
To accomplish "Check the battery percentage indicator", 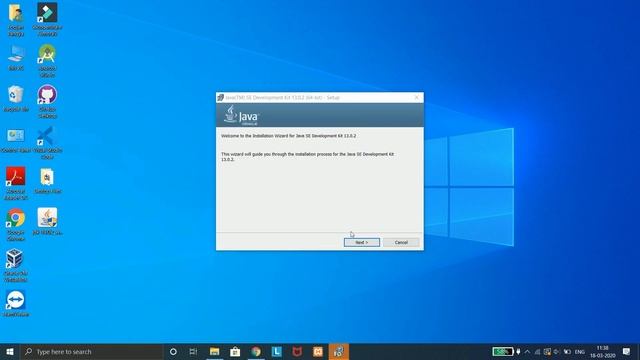I will pos(502,351).
